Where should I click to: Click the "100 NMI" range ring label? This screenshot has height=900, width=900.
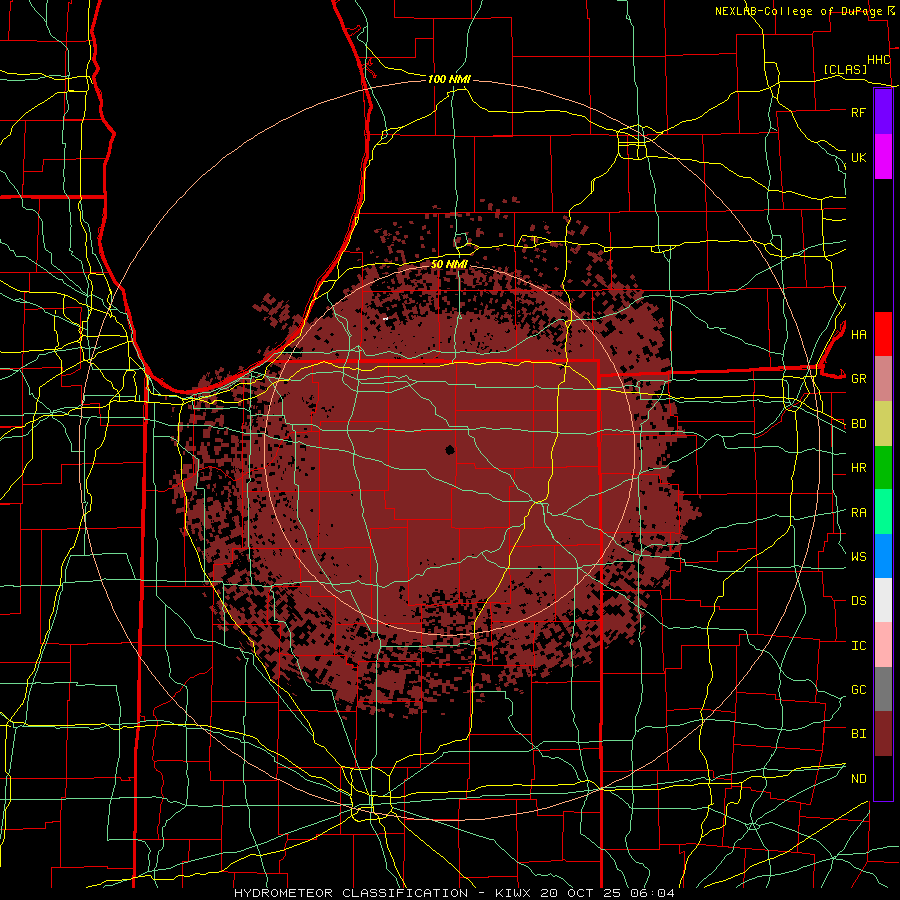[x=449, y=79]
